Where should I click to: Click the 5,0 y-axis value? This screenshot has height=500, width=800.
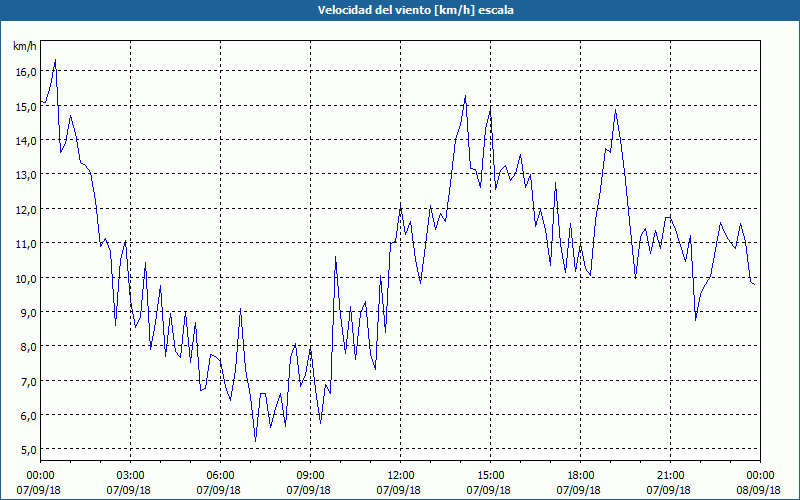click(29, 450)
